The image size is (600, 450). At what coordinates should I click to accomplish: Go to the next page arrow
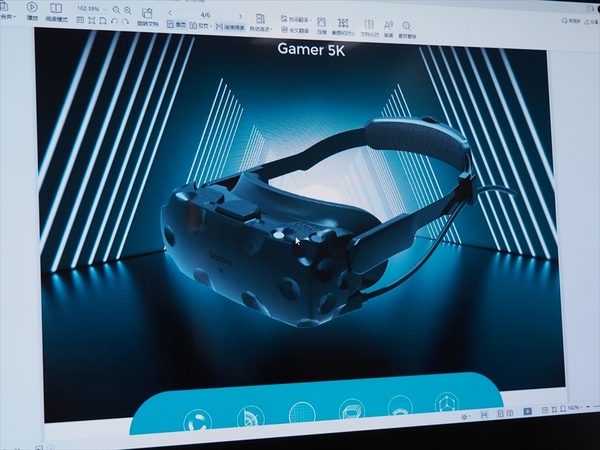click(x=240, y=16)
